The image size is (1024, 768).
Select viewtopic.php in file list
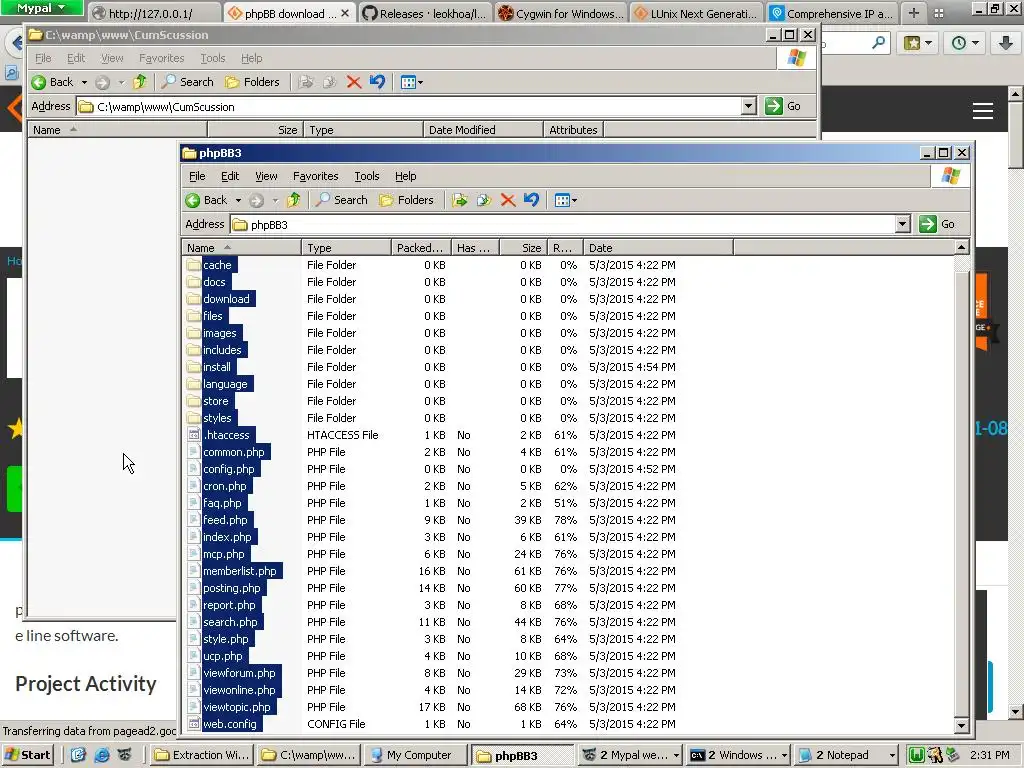pyautogui.click(x=236, y=707)
